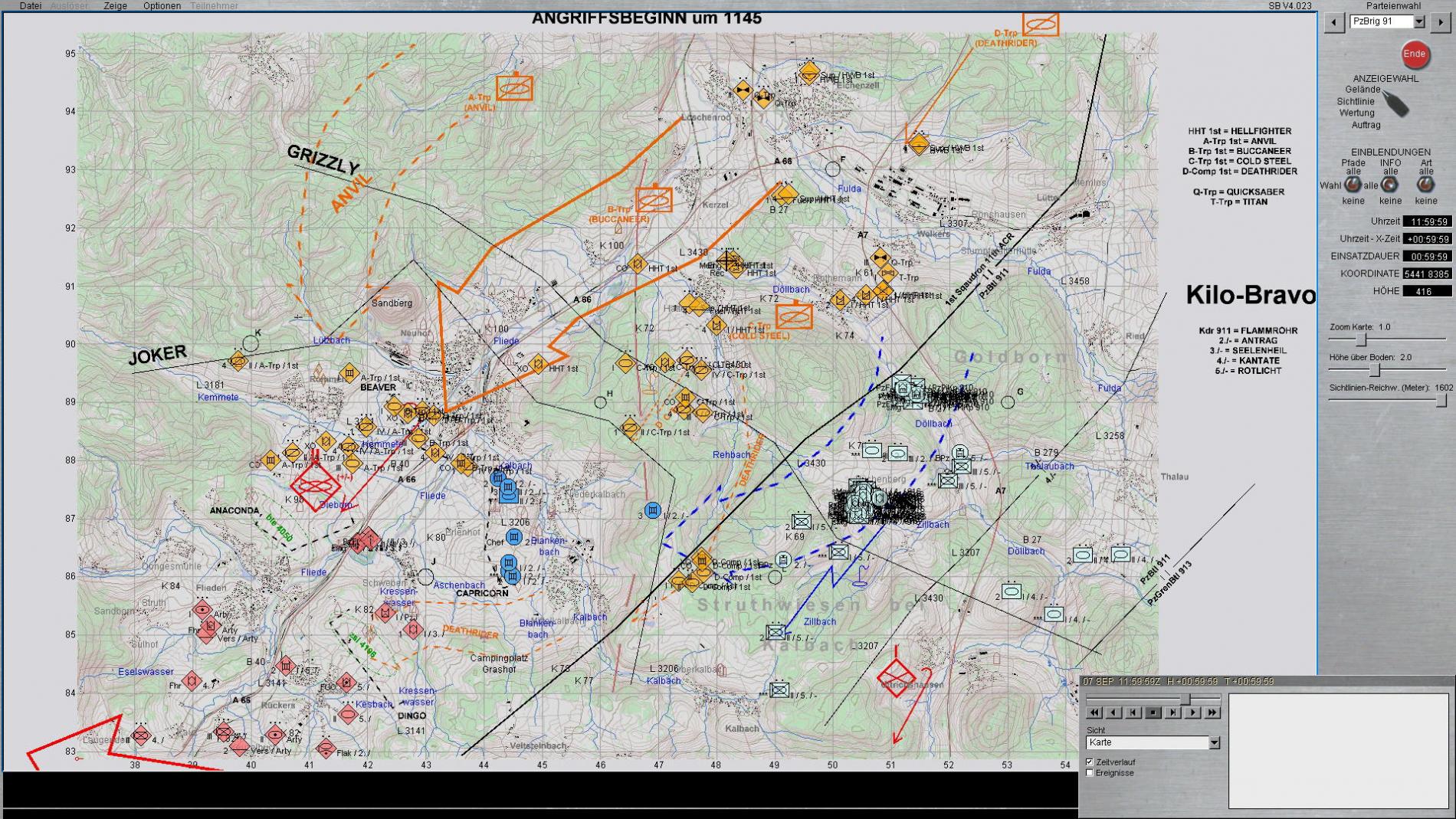Screen dimensions: 1456x819
Task: Step to next frame in playback
Action: (1172, 713)
